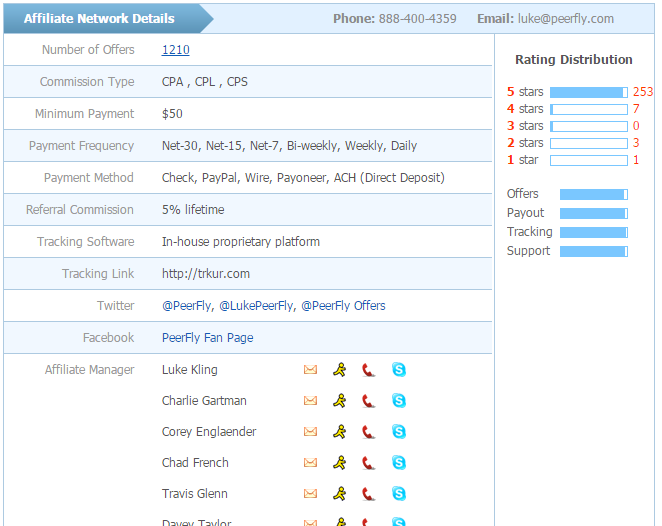Click the Rating Distribution heading
The width and height of the screenshot is (662, 526).
click(574, 60)
